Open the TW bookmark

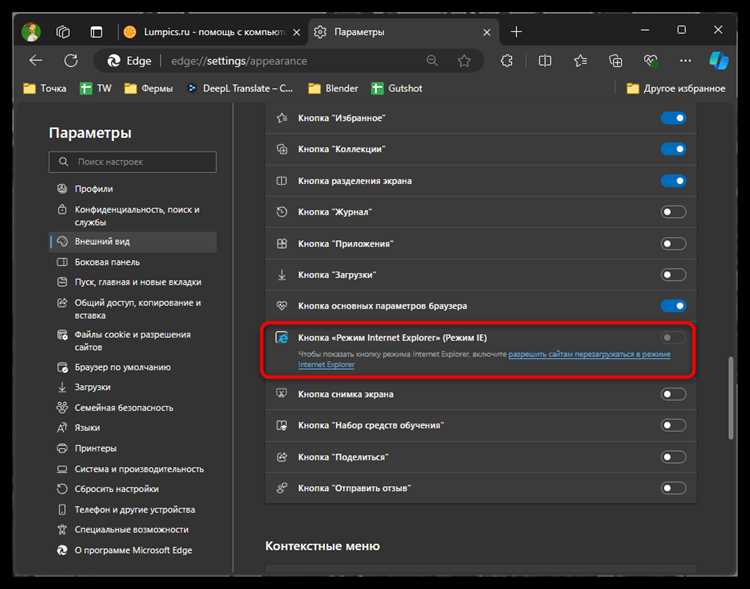coord(96,89)
